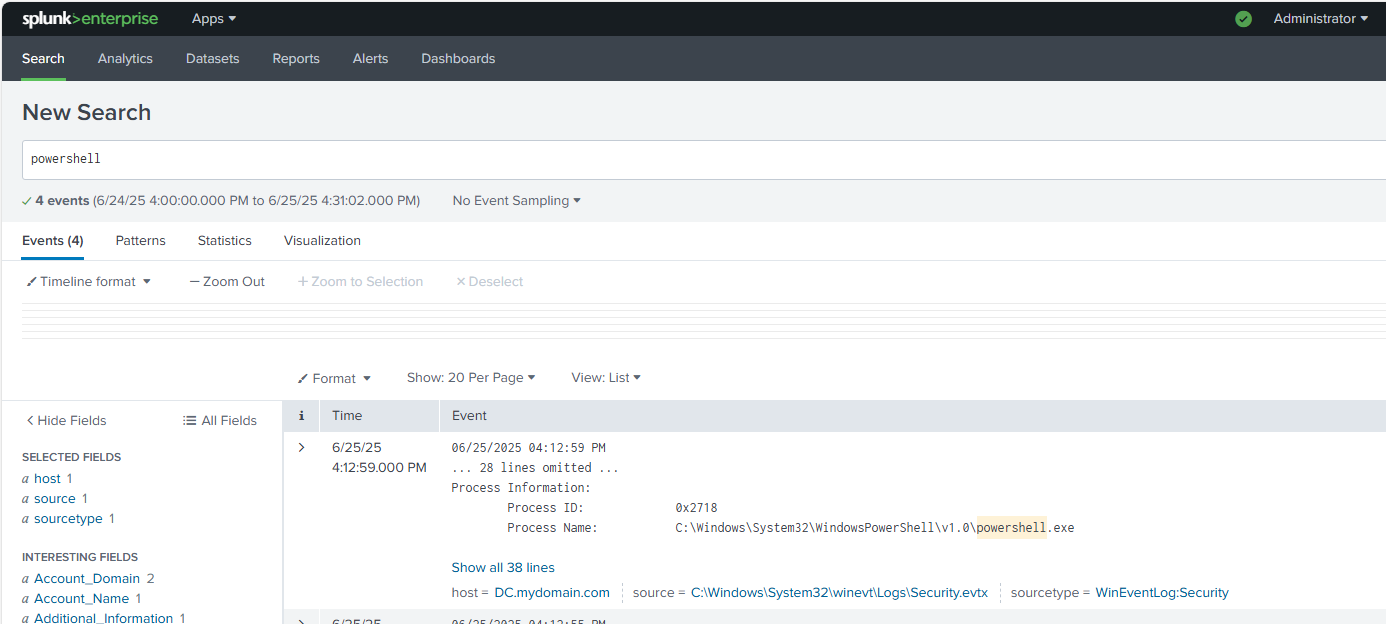Open the host field in sidebar
1386x624 pixels.
tap(47, 479)
